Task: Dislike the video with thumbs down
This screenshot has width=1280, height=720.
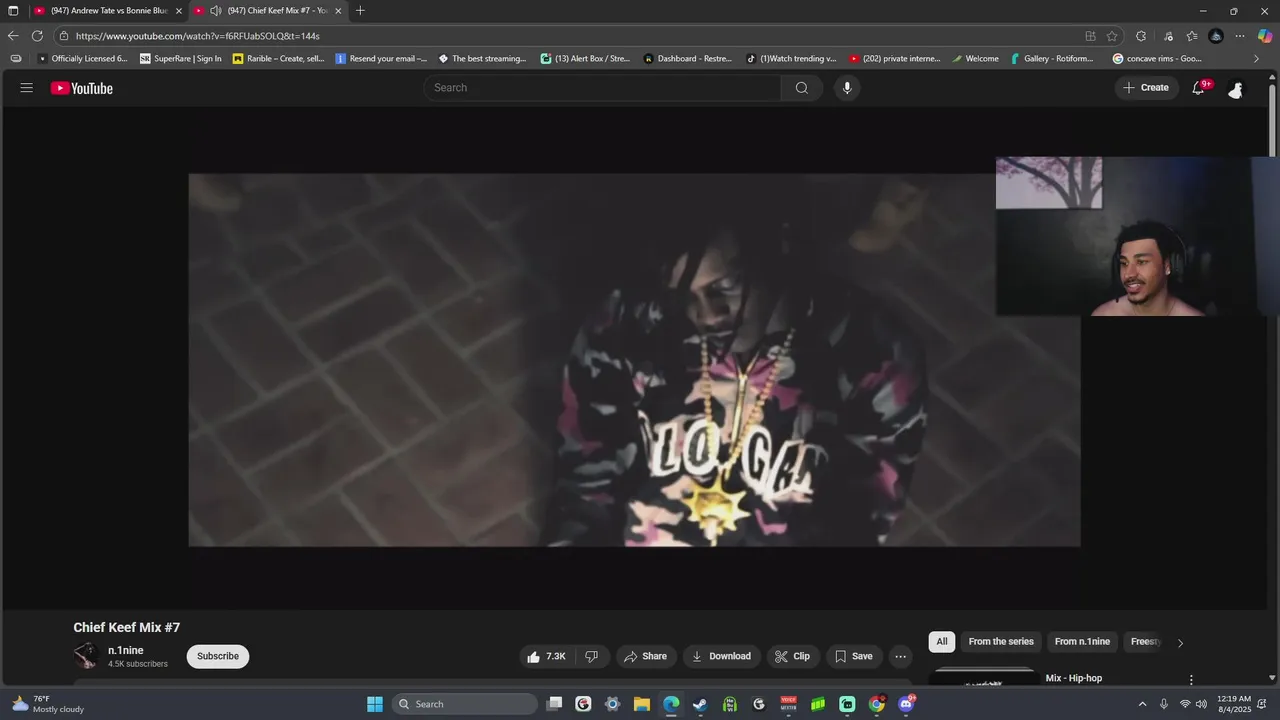Action: coord(591,656)
